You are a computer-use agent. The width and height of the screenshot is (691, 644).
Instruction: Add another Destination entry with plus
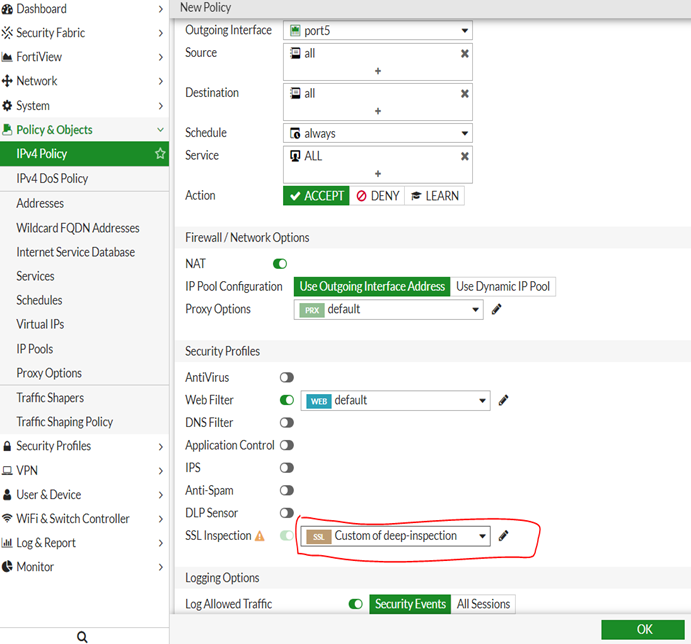coord(378,111)
